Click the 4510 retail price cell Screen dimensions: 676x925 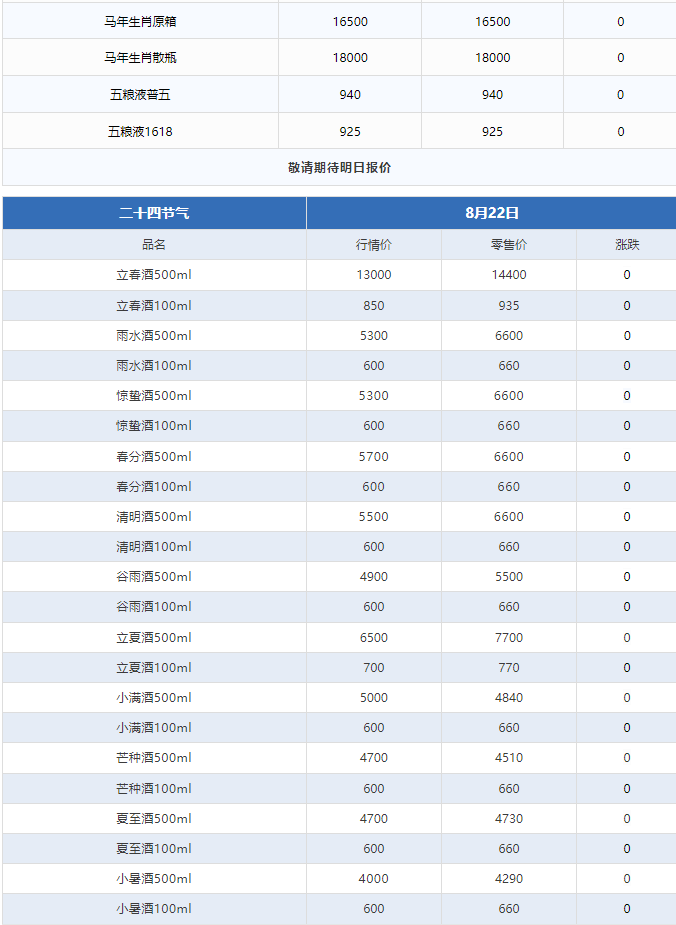[508, 758]
